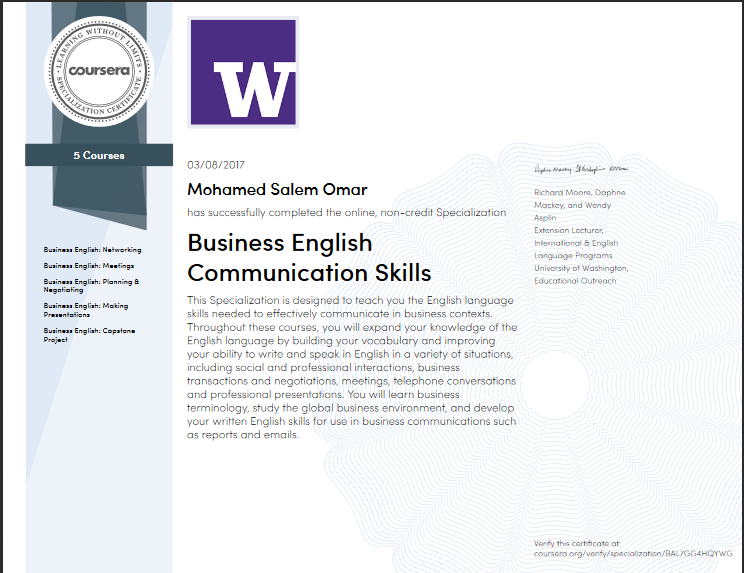
Task: Open the coursera.org/verify/specialization link
Action: tap(633, 554)
